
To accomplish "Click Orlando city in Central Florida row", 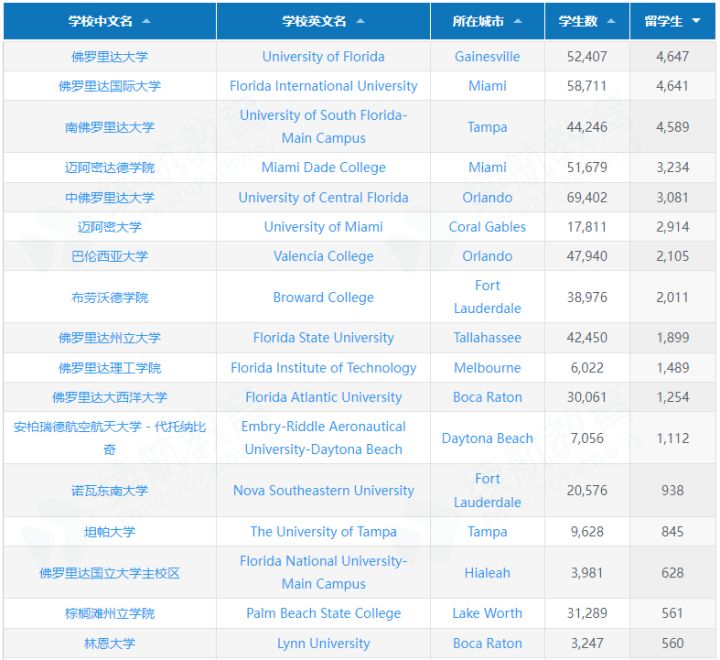I will [x=487, y=197].
